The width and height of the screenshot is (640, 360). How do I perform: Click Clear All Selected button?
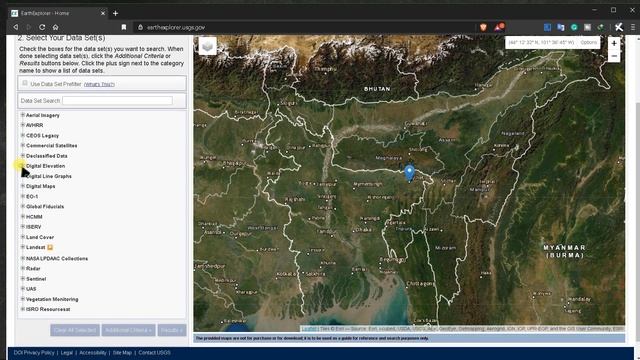point(75,330)
